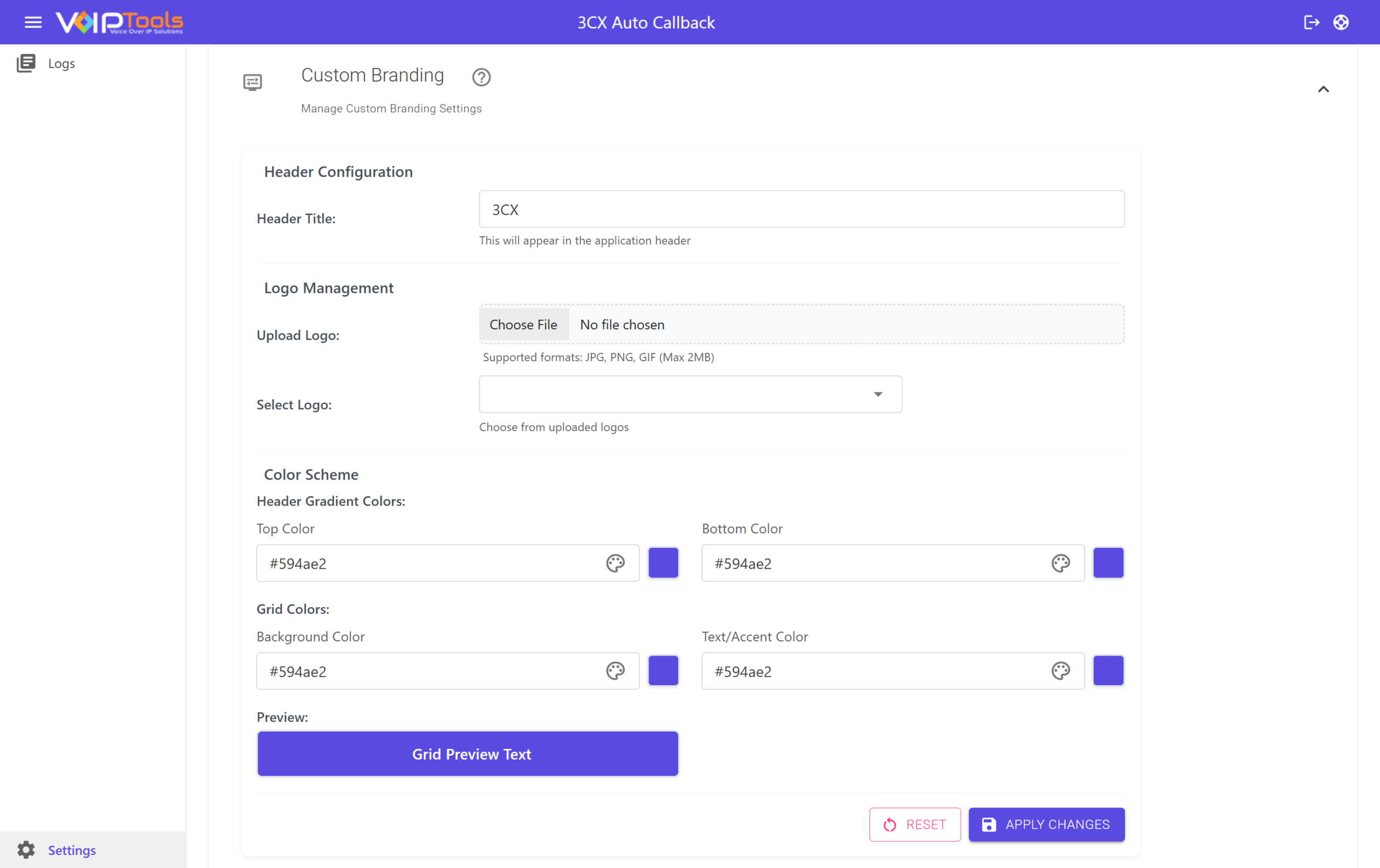This screenshot has width=1380, height=868.
Task: Click the 'Color Scheme' heading
Action: pyautogui.click(x=311, y=474)
